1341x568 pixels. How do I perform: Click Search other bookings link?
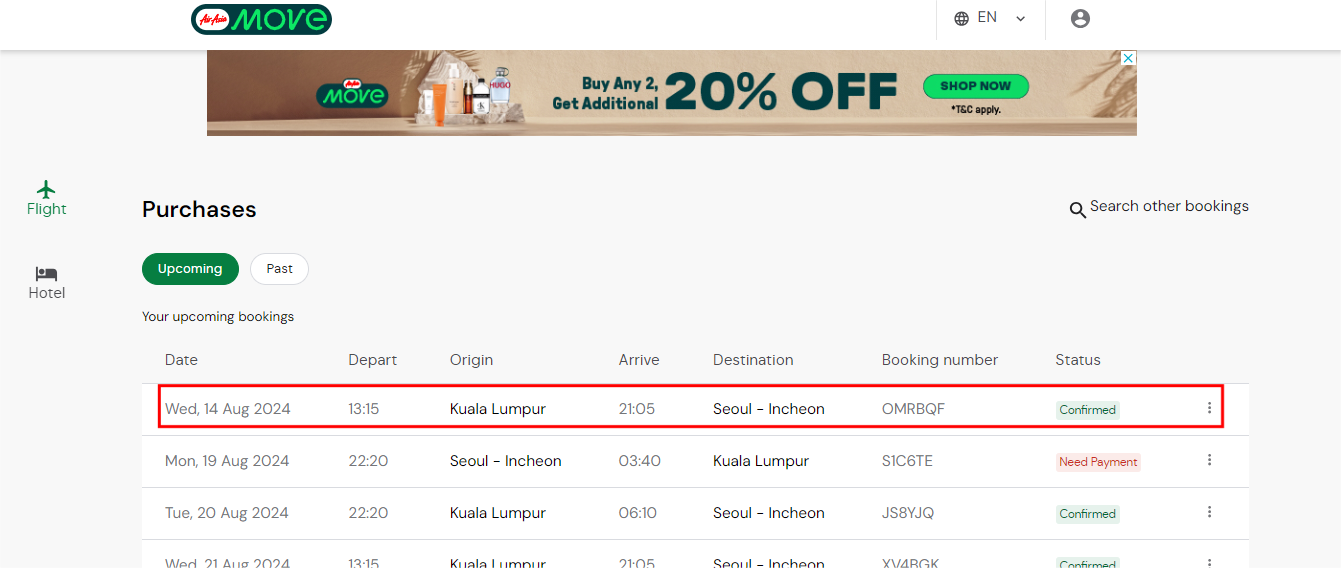click(1168, 206)
